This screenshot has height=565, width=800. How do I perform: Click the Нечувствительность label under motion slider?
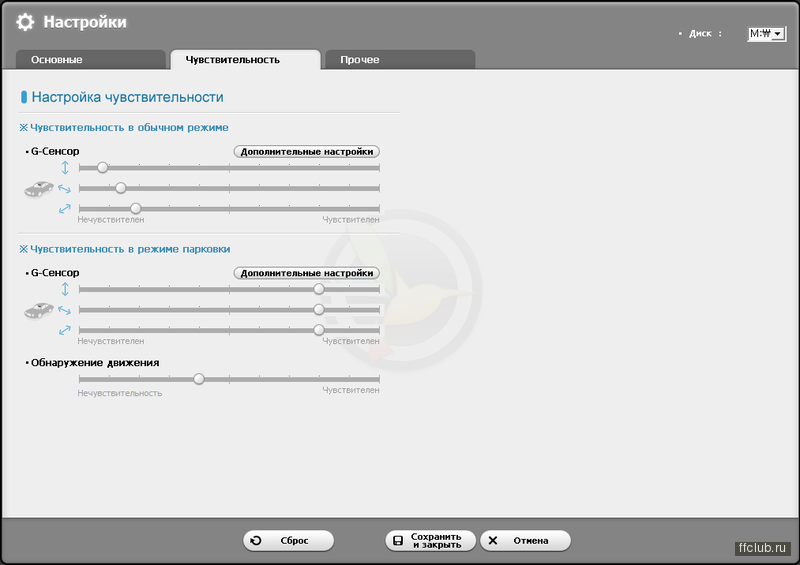(120, 393)
